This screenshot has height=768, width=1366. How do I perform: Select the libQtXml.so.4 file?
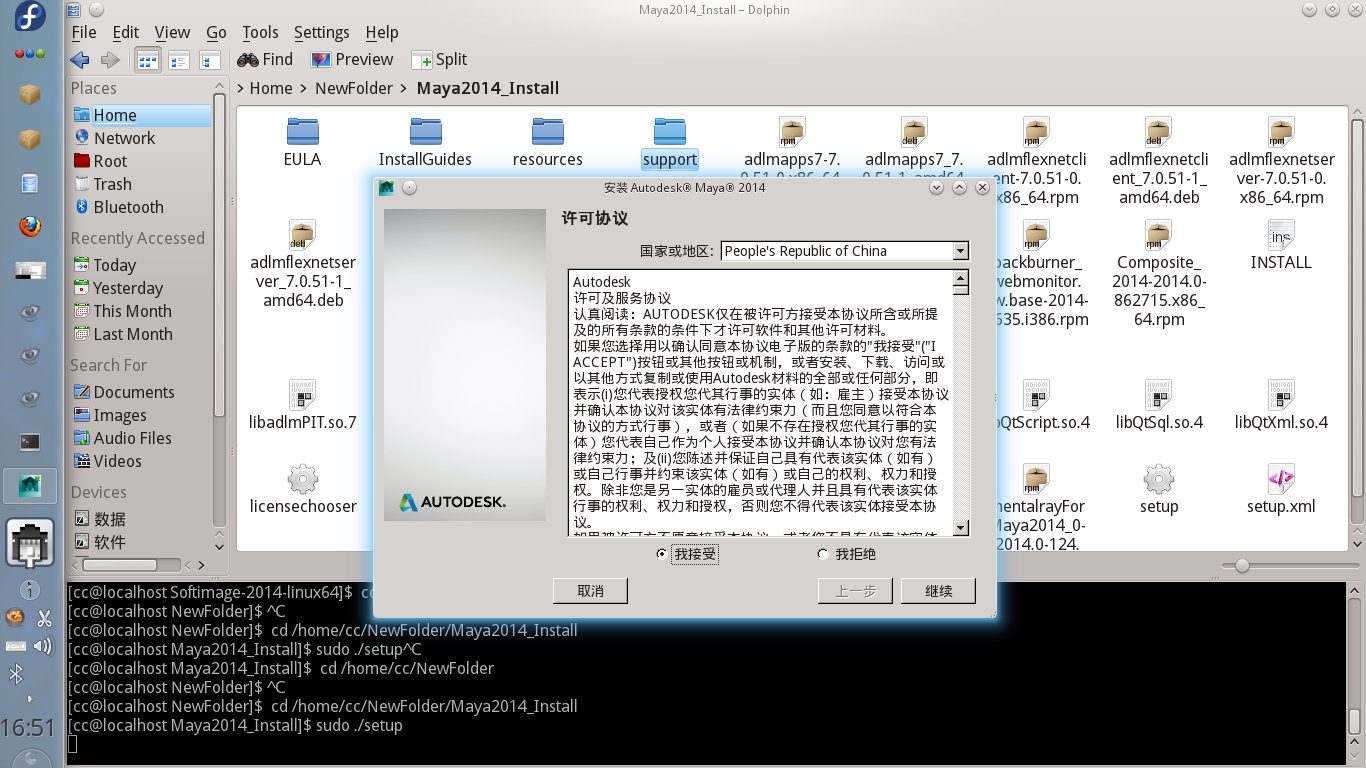(1281, 404)
